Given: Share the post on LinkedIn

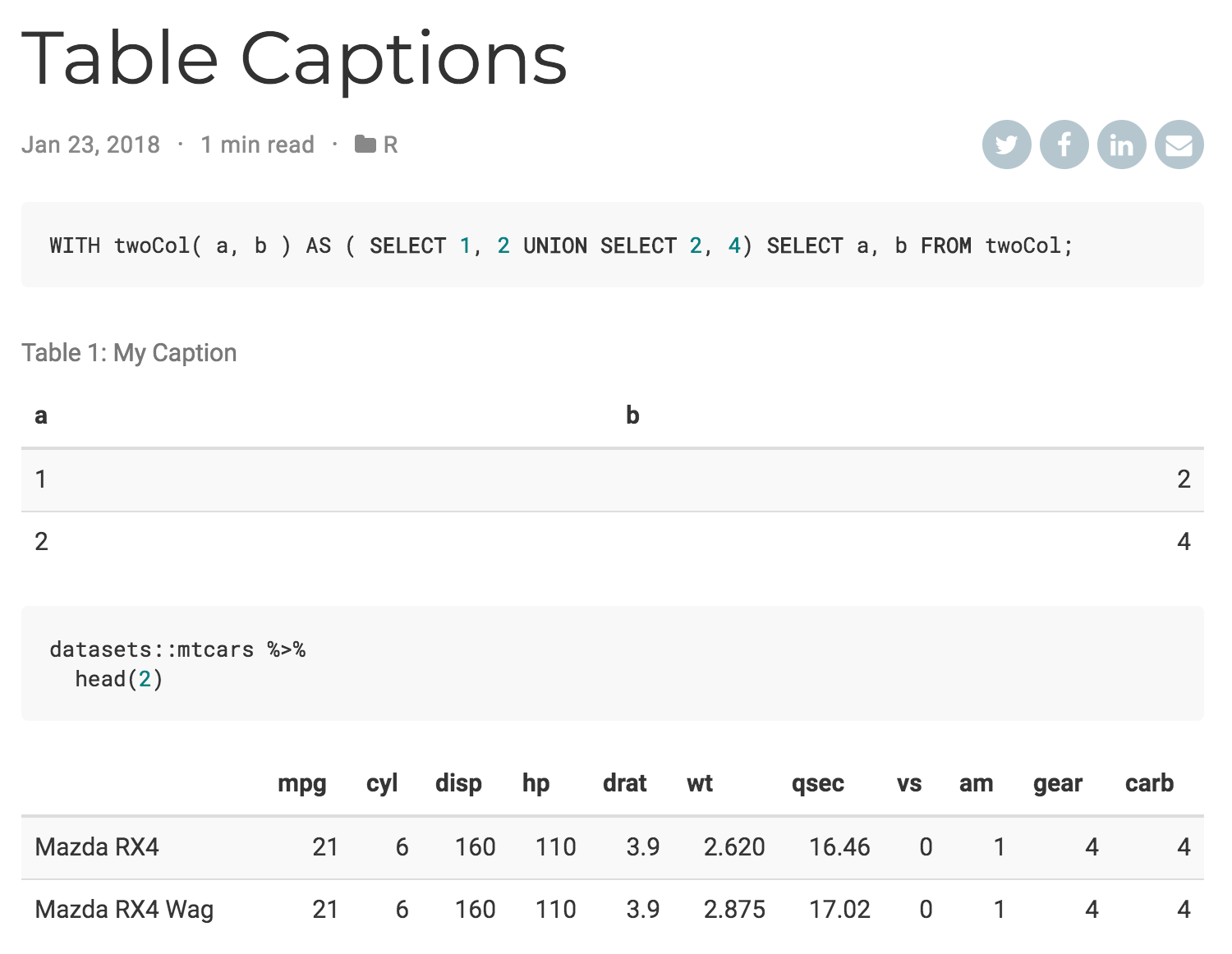Looking at the screenshot, I should pos(1121,145).
